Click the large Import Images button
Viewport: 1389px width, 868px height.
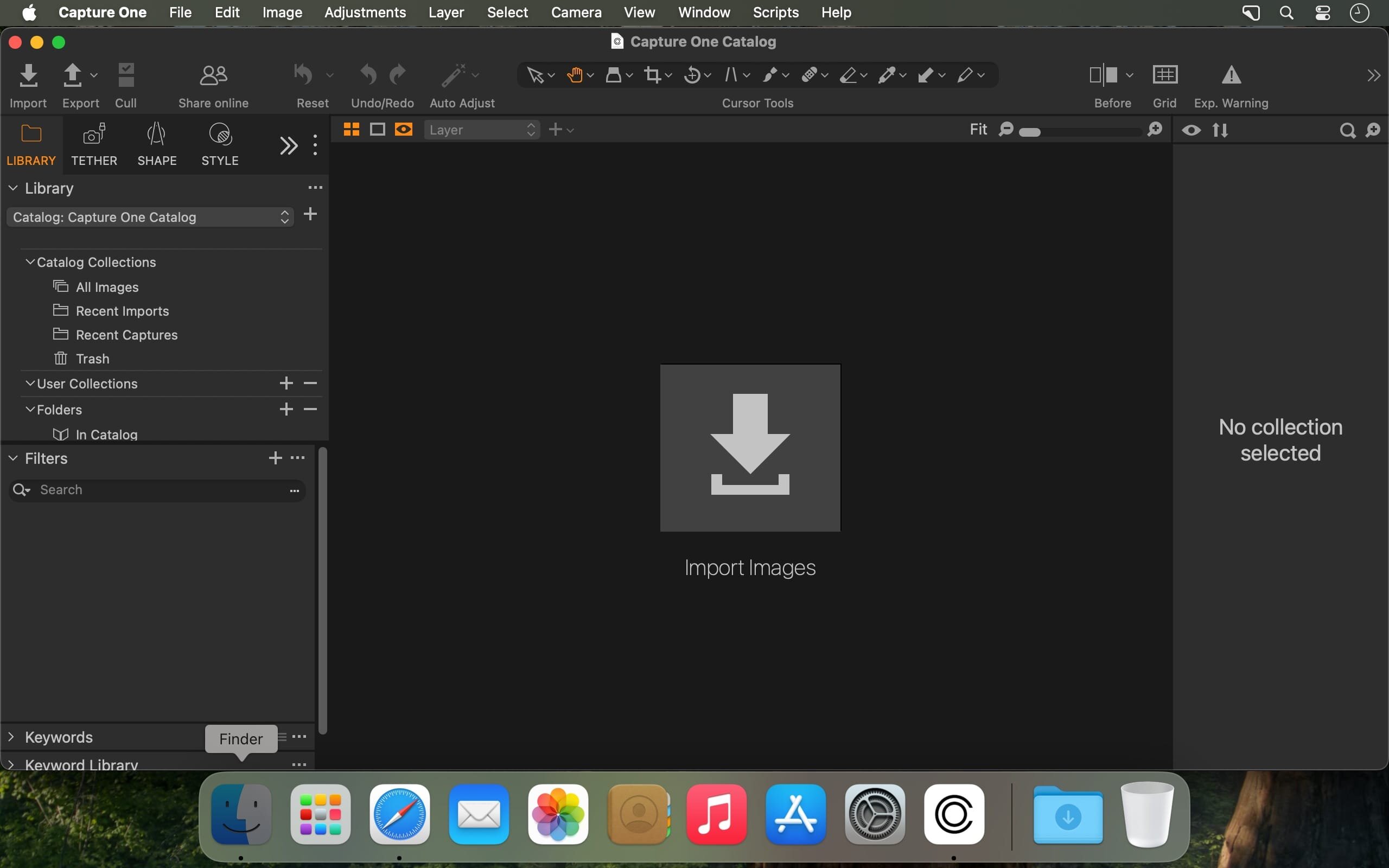[750, 448]
